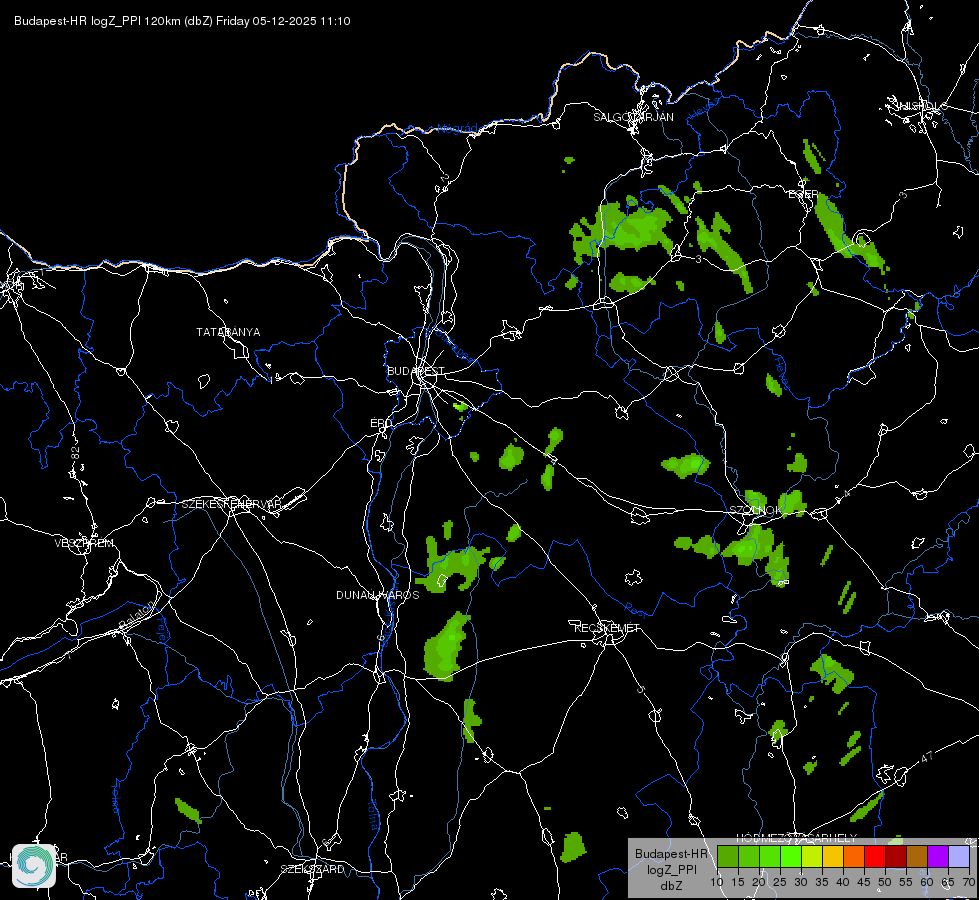This screenshot has width=979, height=900.
Task: Click the SZÉKESFEHÉRVÁR city label
Action: pyautogui.click(x=231, y=504)
